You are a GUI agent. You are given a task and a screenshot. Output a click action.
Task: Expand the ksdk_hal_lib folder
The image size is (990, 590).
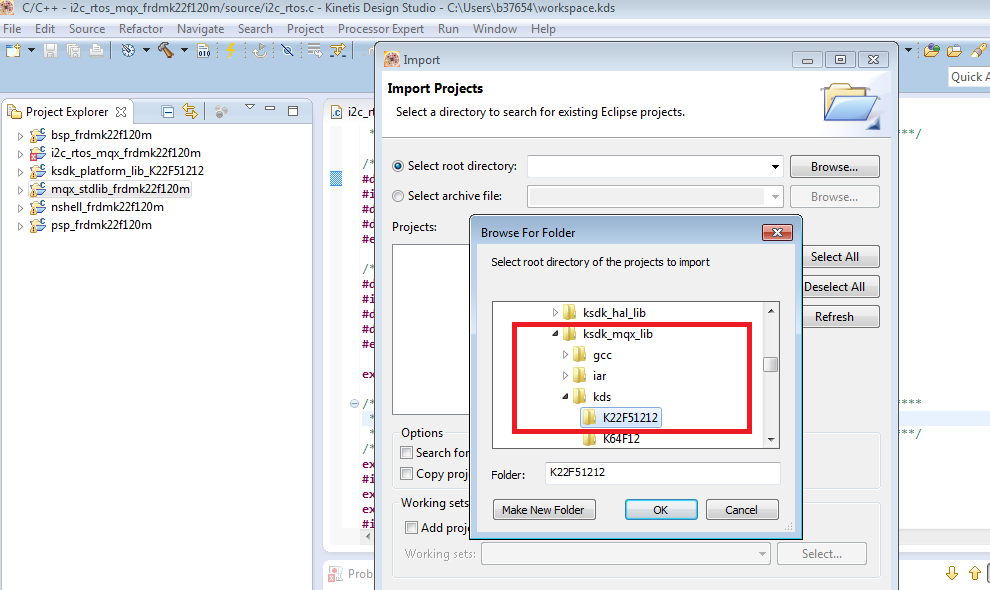(x=555, y=313)
